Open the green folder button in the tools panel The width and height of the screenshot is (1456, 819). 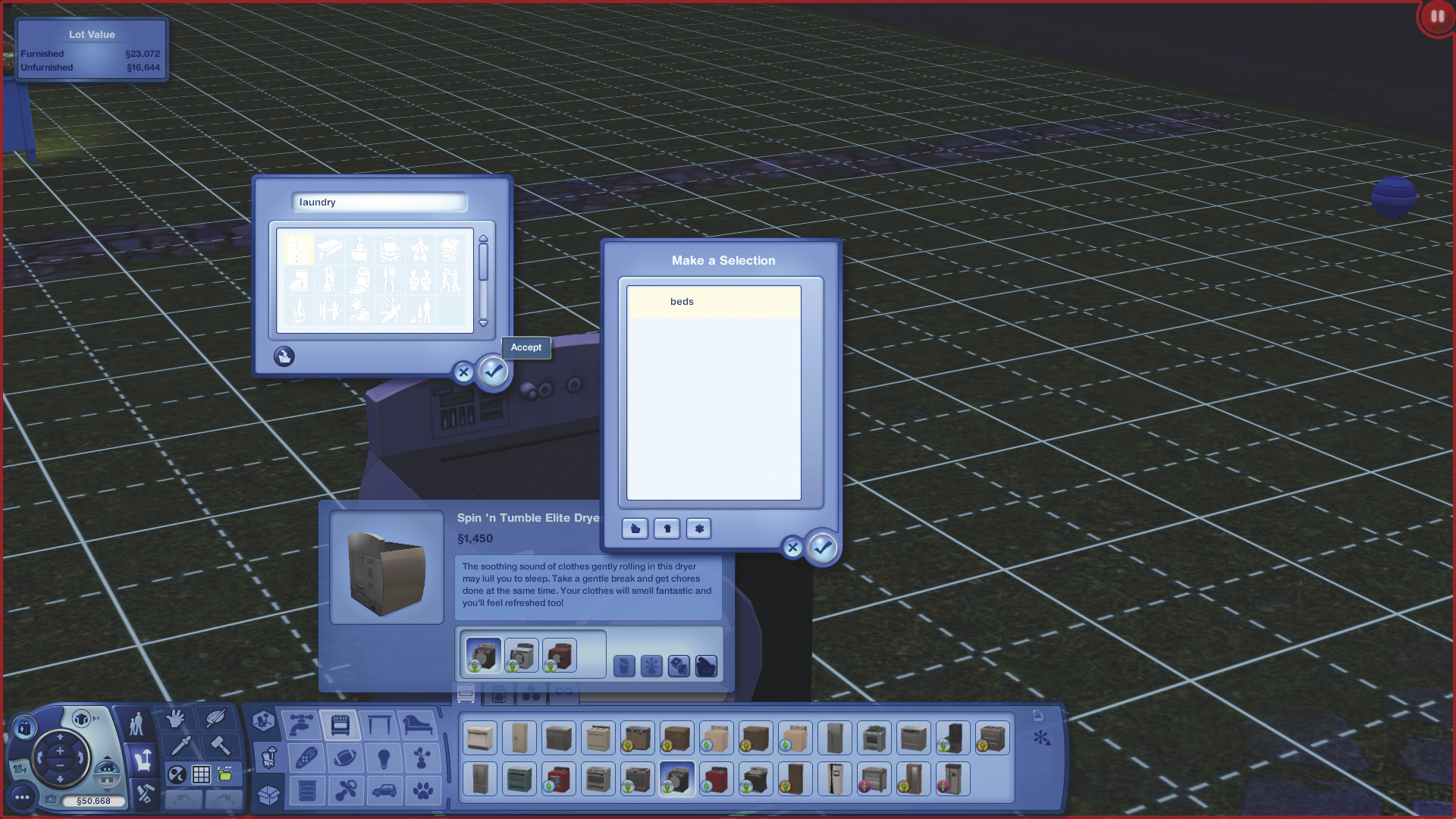(225, 774)
